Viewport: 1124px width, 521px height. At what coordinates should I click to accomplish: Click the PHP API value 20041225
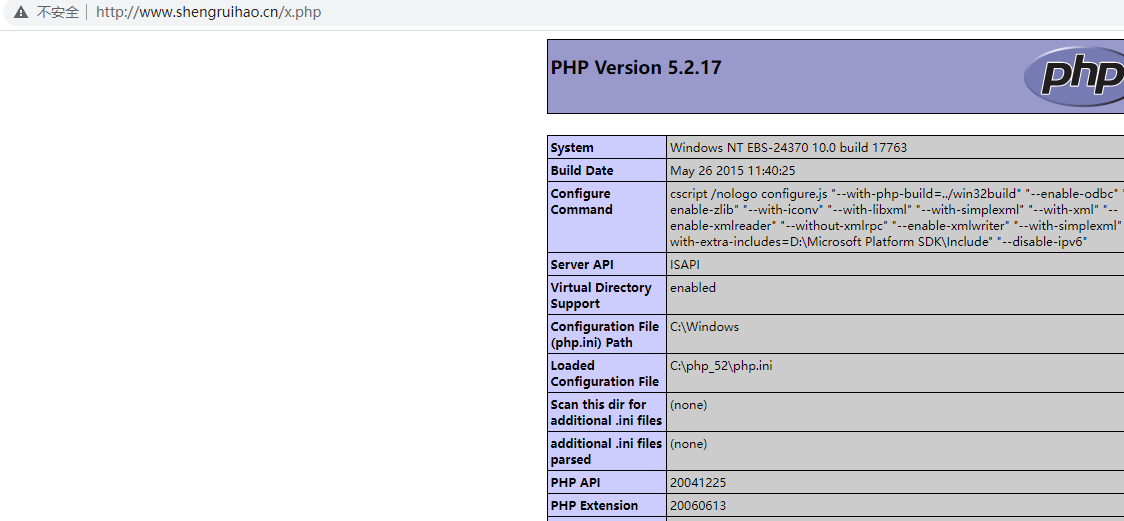click(x=698, y=483)
